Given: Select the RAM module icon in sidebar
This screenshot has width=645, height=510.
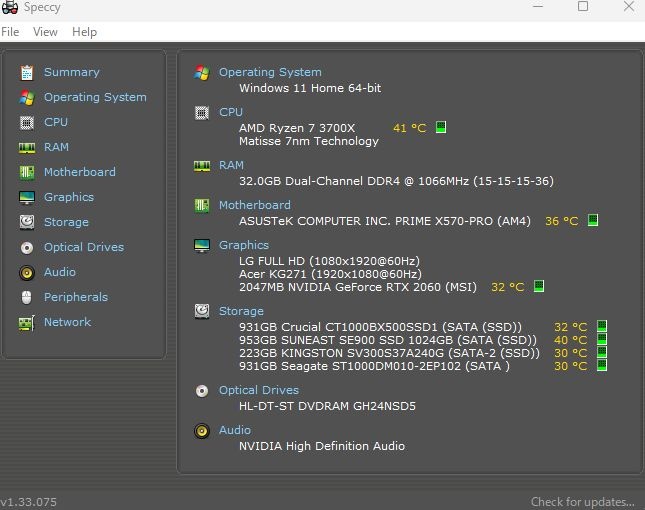Looking at the screenshot, I should click(27, 148).
